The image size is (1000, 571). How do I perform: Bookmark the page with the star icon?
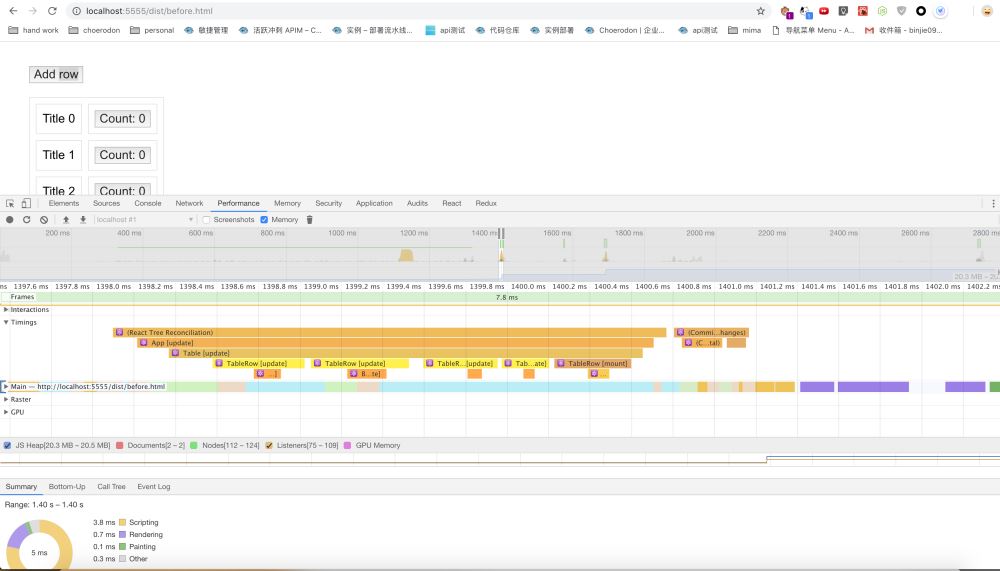tap(761, 11)
